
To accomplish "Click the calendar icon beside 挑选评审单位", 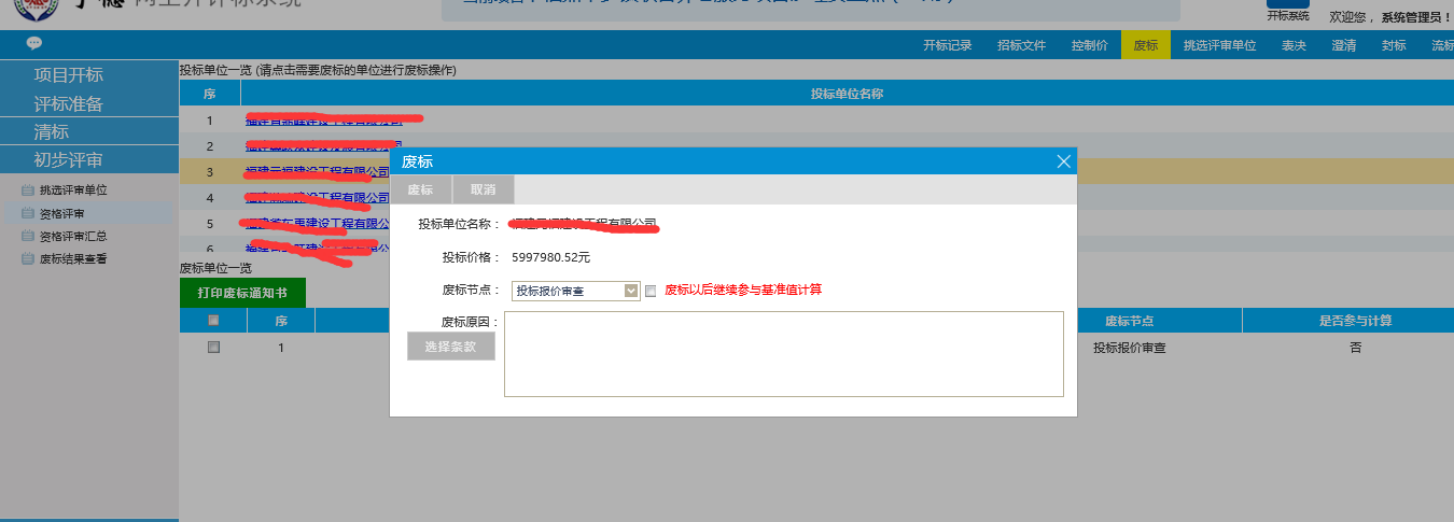I will 27,190.
